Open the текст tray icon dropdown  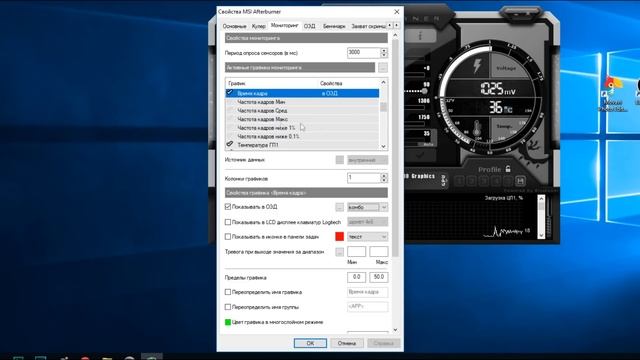367,237
